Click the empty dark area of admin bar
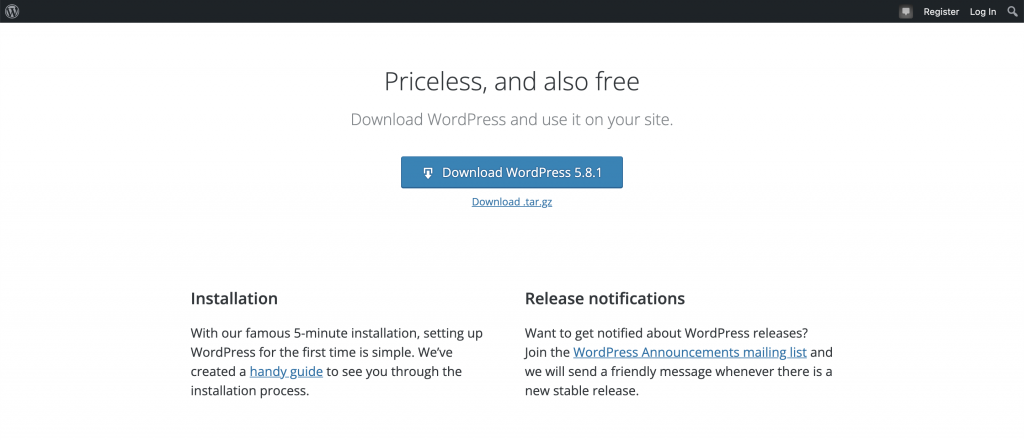1024x440 pixels. [x=457, y=11]
